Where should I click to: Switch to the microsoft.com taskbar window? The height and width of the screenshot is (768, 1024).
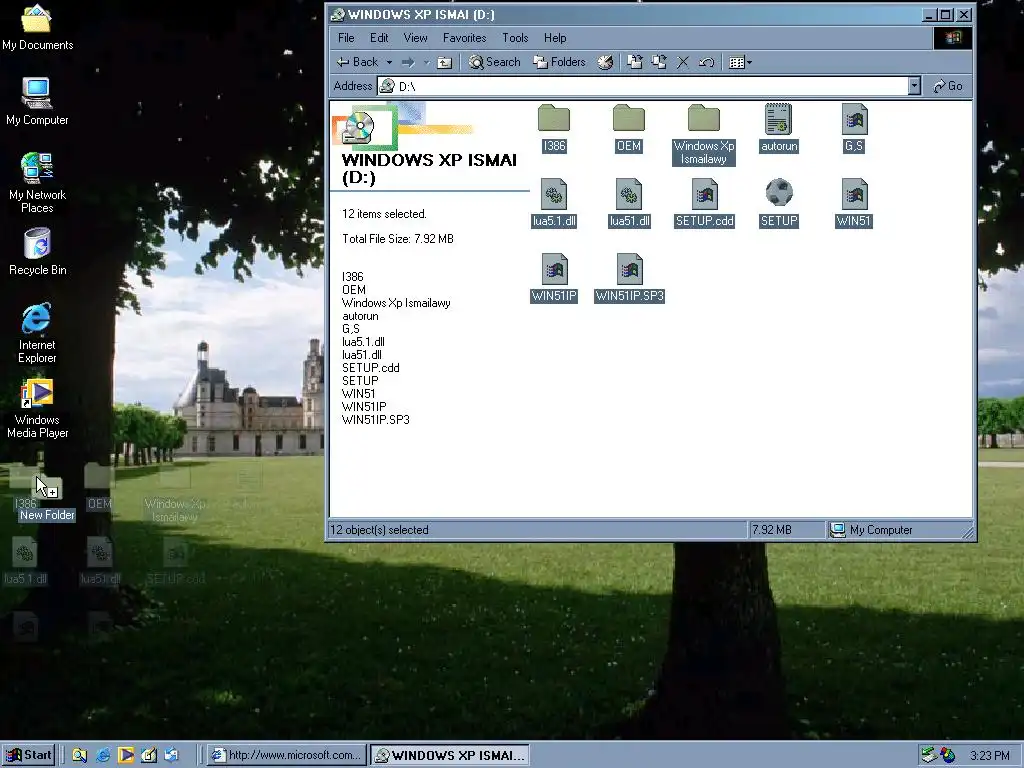click(286, 755)
